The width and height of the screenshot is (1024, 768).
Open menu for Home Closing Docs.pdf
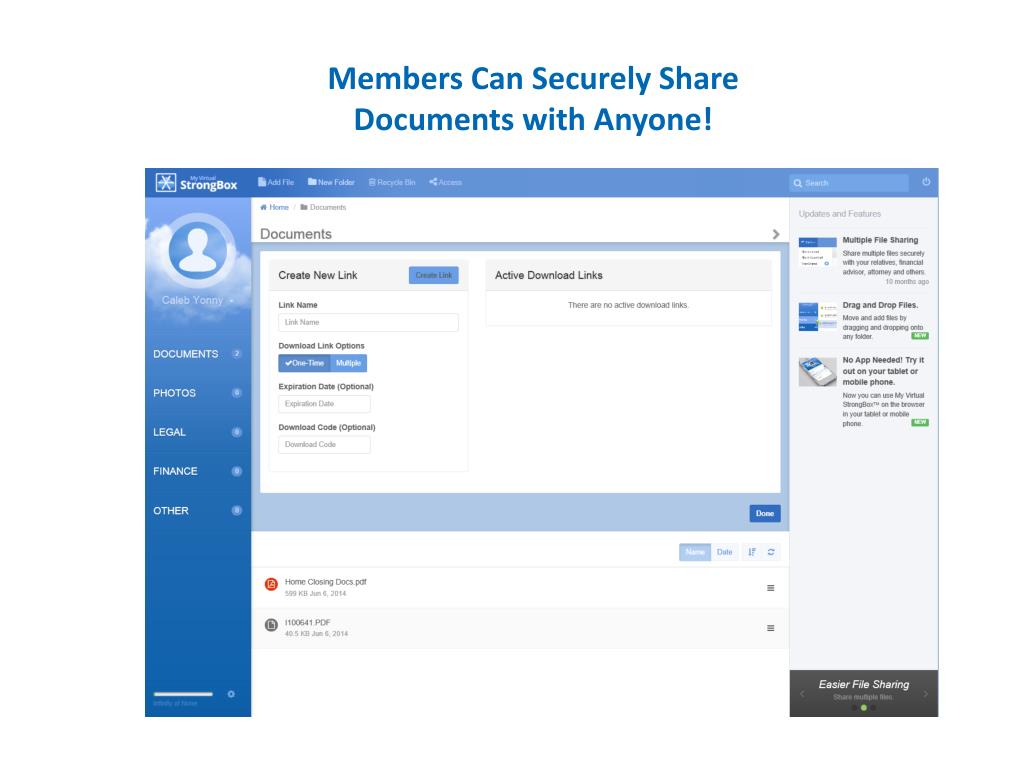coord(771,588)
